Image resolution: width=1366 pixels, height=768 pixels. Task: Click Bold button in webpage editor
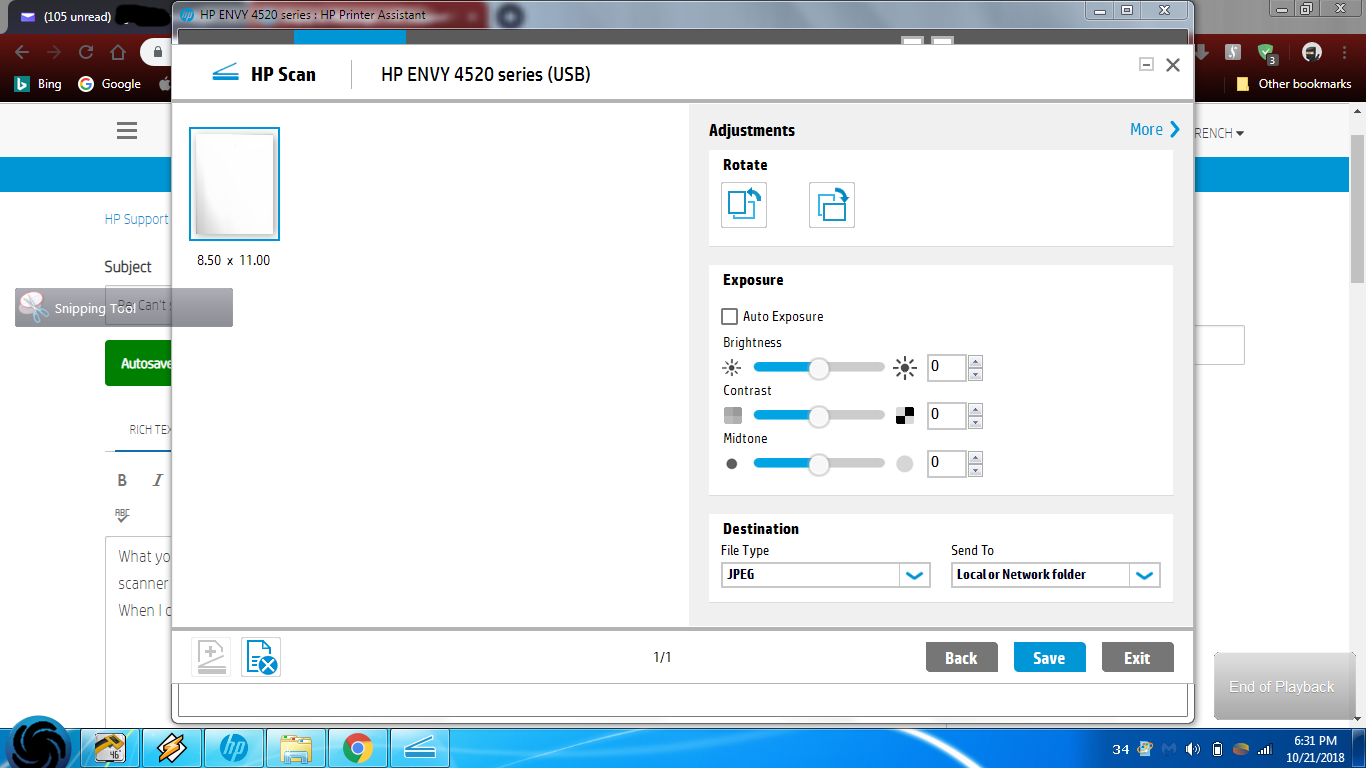pos(122,480)
